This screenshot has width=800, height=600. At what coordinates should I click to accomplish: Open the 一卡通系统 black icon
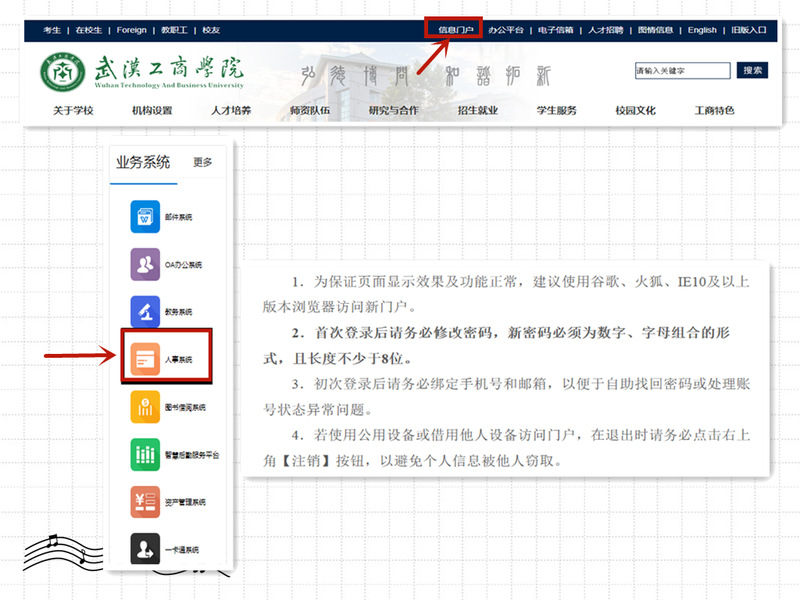145,549
